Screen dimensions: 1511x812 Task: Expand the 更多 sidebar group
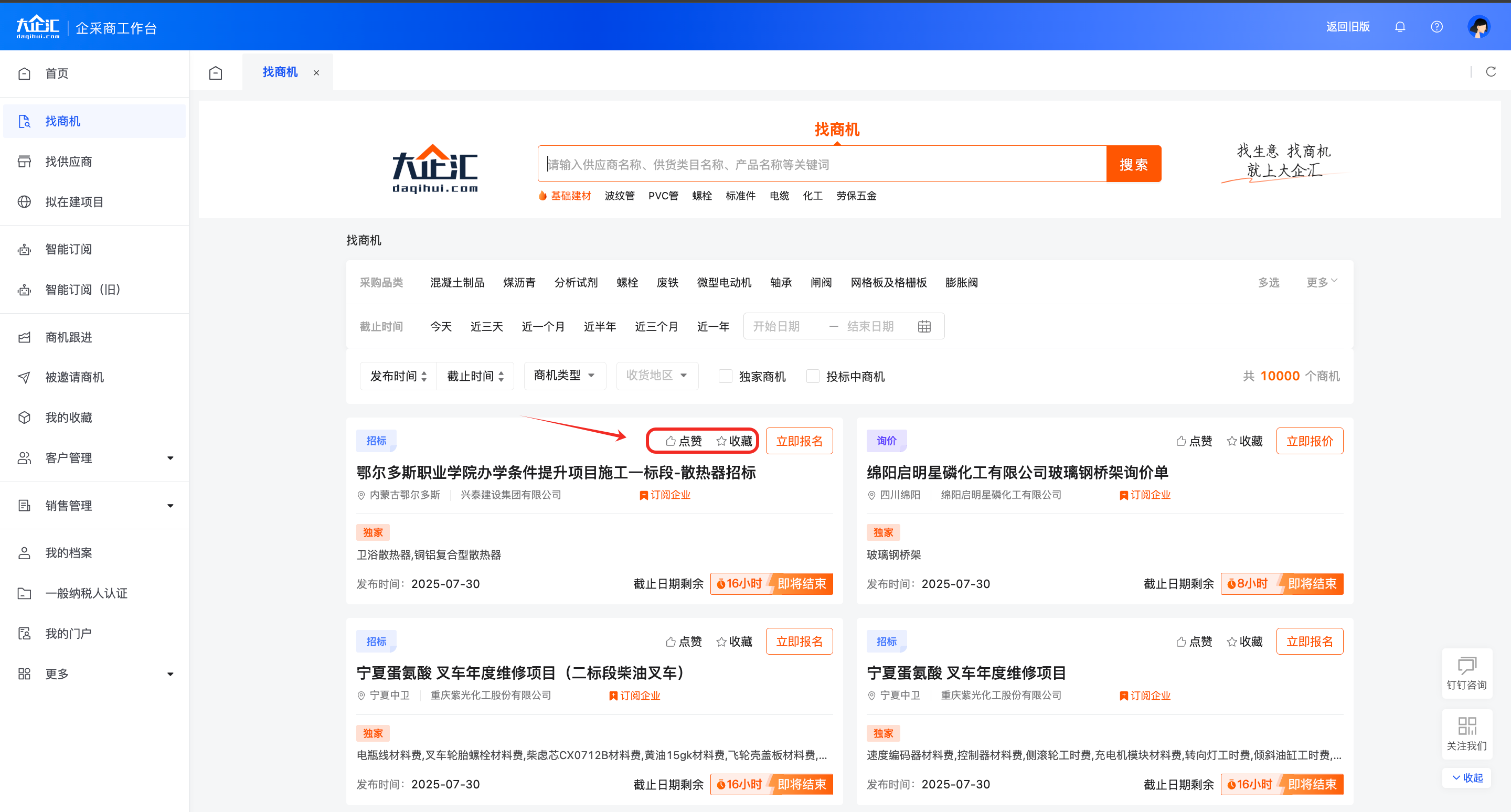94,674
